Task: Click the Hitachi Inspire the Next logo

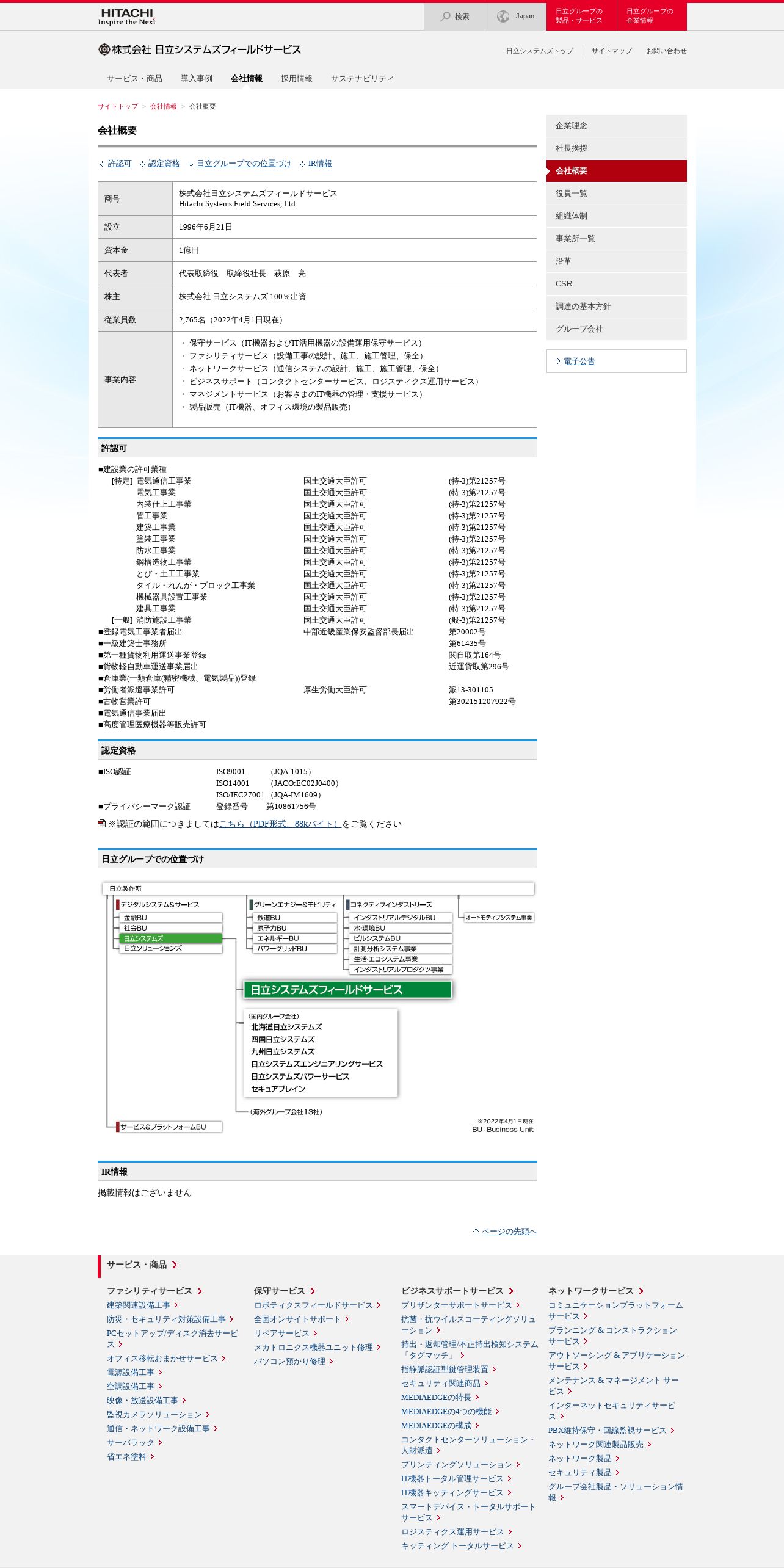Action: [x=127, y=16]
